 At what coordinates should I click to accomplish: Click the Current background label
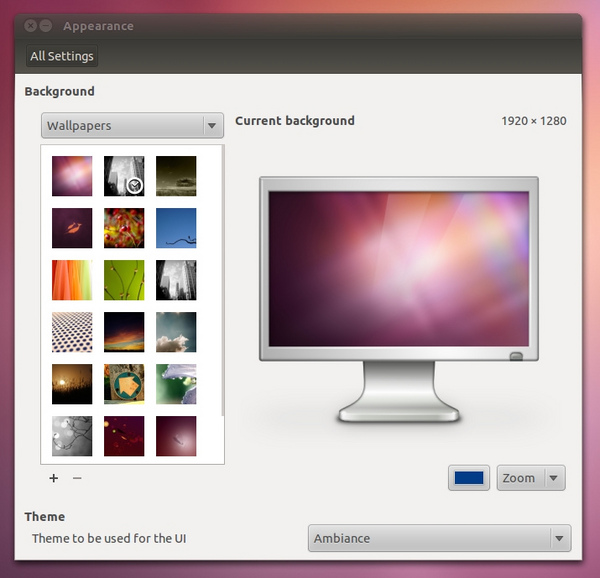pyautogui.click(x=295, y=121)
